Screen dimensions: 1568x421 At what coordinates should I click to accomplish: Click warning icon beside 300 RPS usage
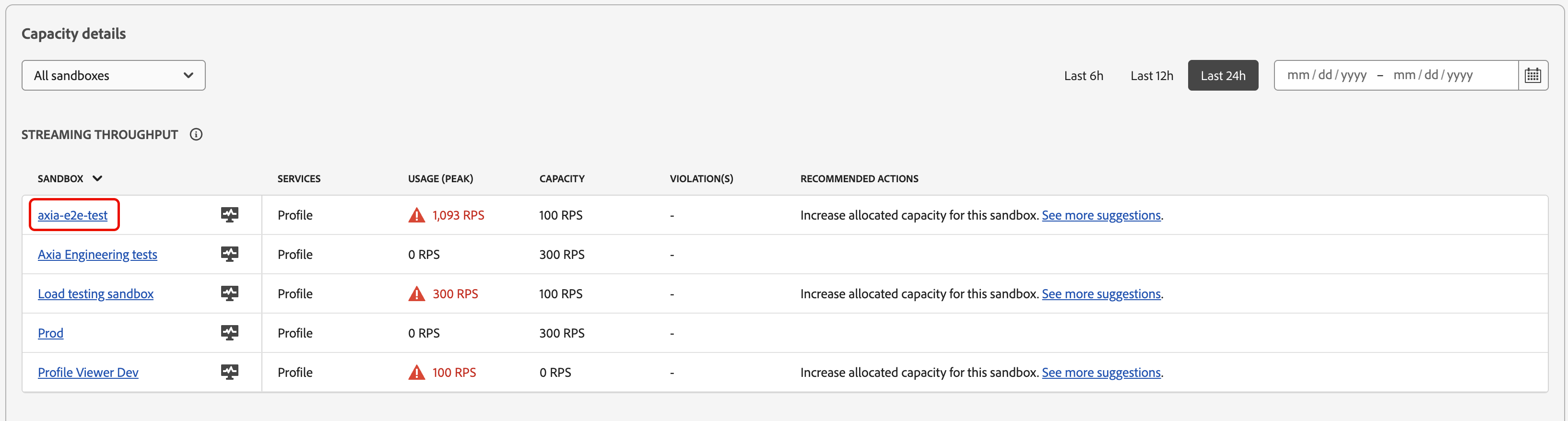coord(416,294)
